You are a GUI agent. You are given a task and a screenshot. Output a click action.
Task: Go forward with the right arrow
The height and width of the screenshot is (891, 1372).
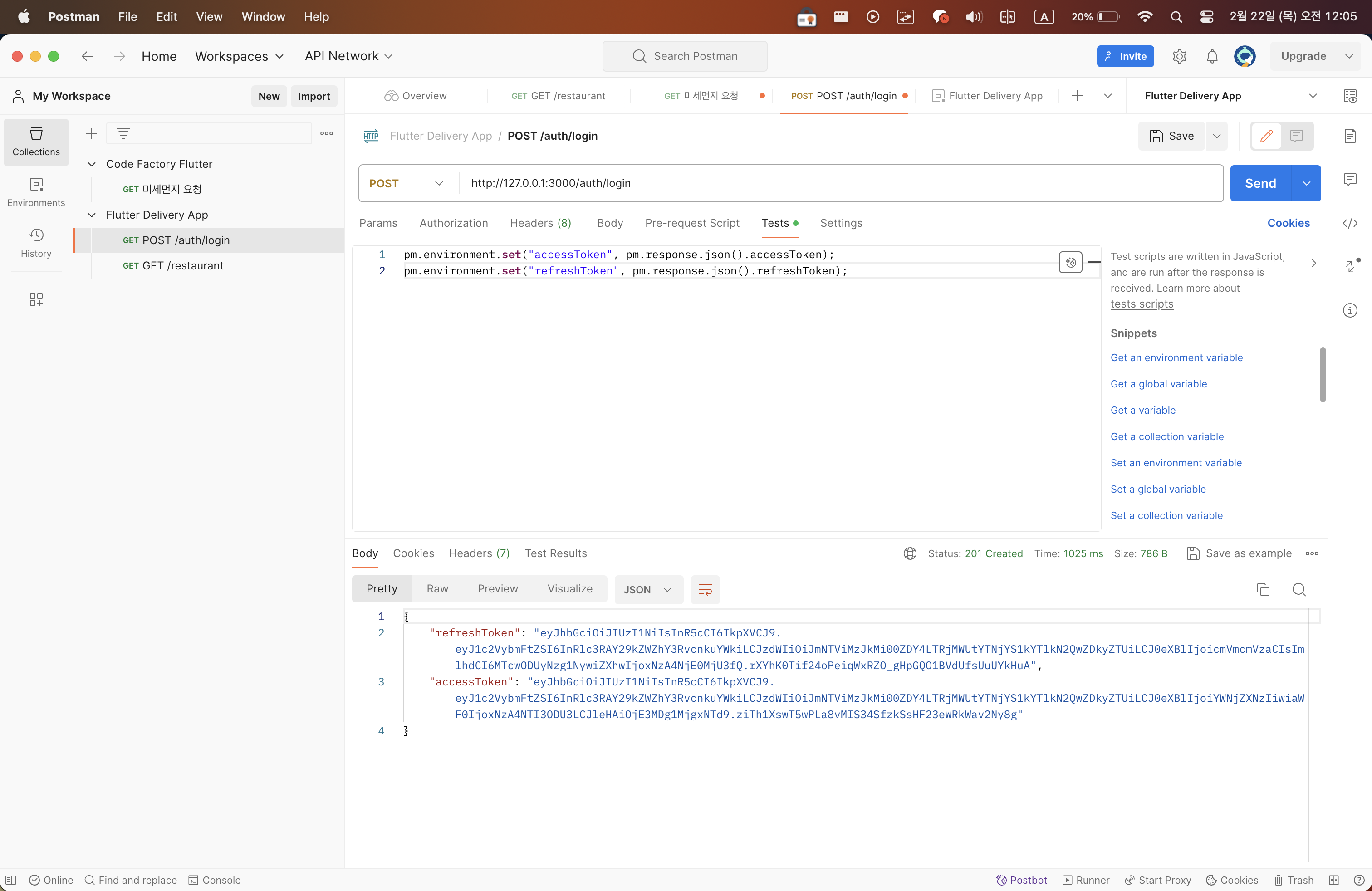[x=119, y=56]
